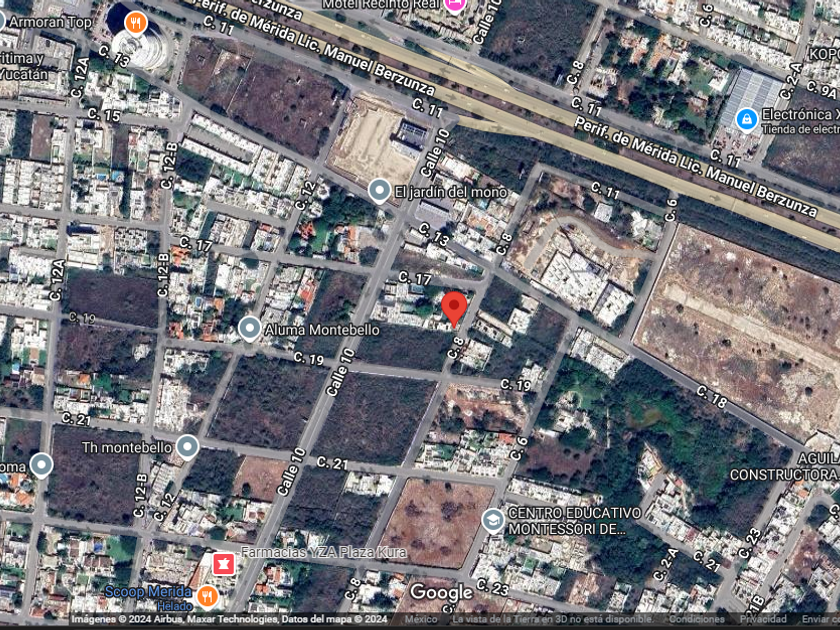Click the México region link
The height and width of the screenshot is (630, 840).
coord(421,620)
